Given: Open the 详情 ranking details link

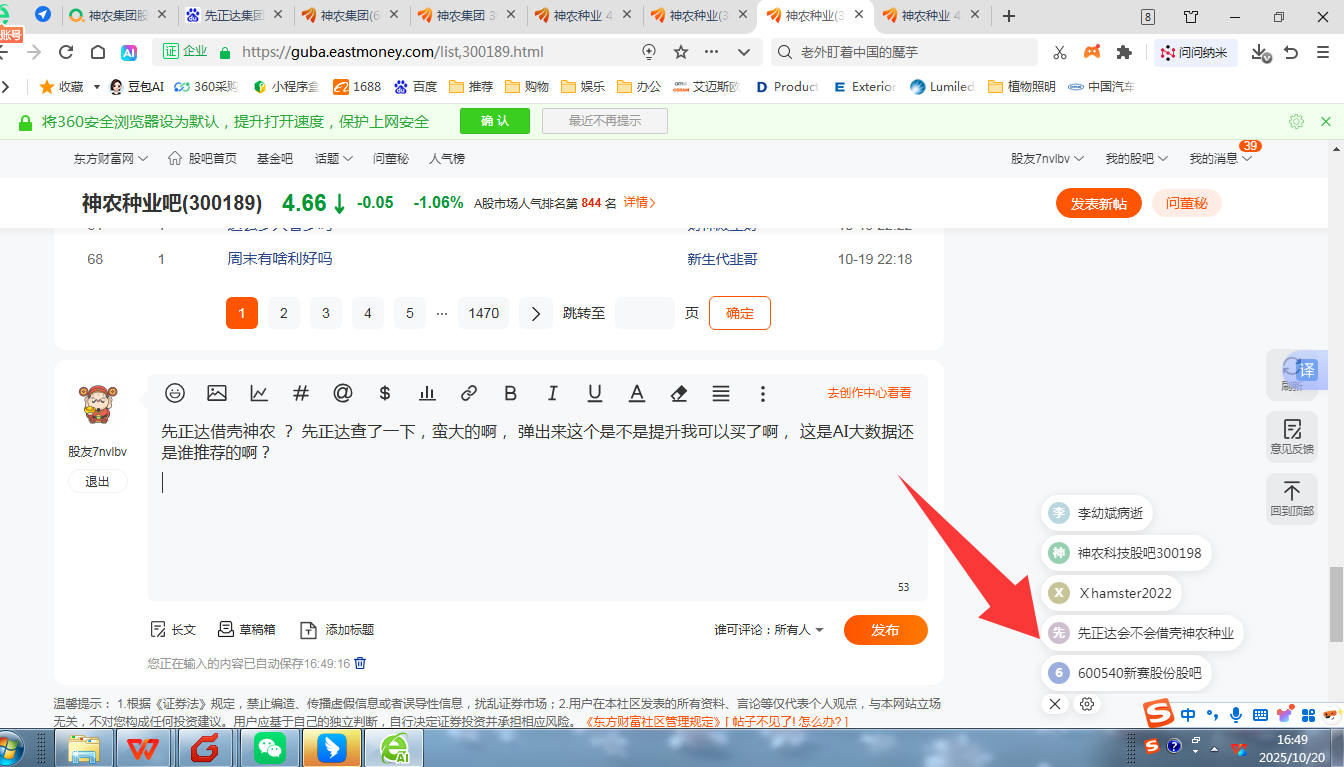Looking at the screenshot, I should click(x=640, y=202).
